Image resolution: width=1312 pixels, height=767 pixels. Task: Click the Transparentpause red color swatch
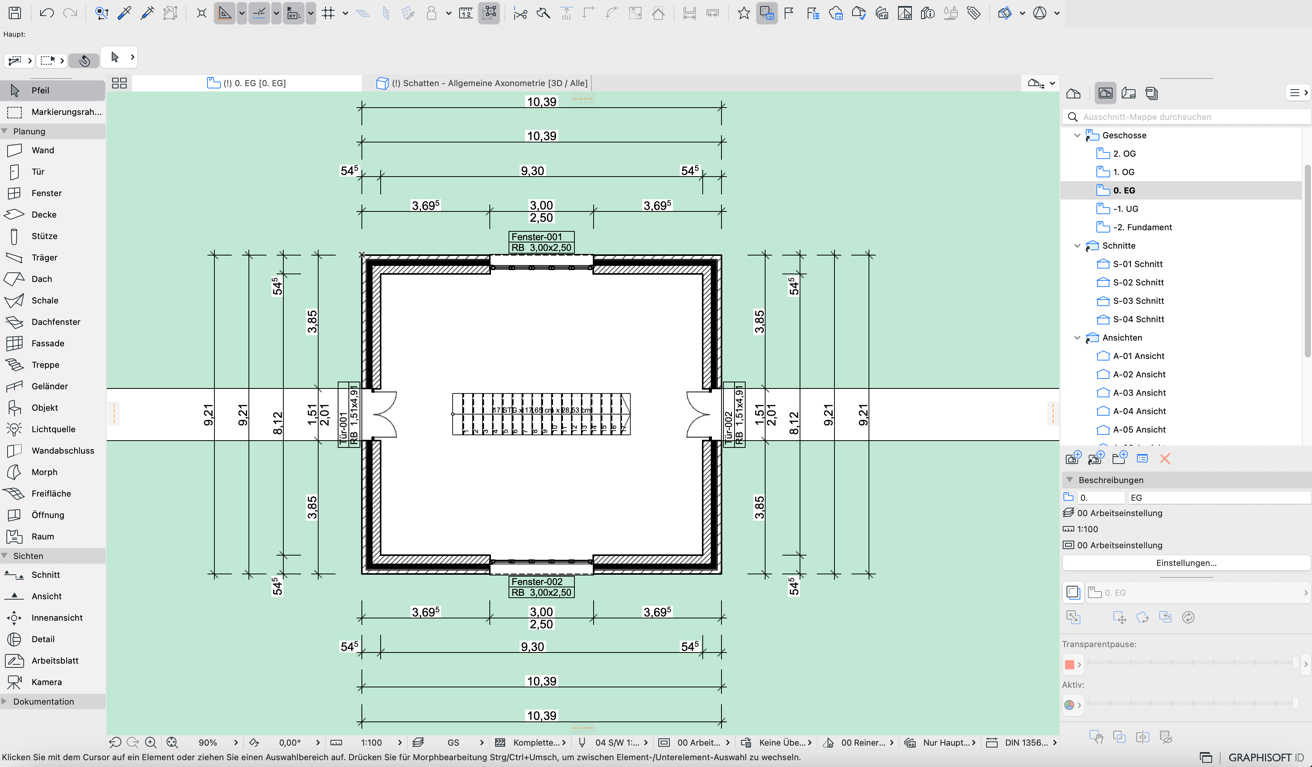1069,664
